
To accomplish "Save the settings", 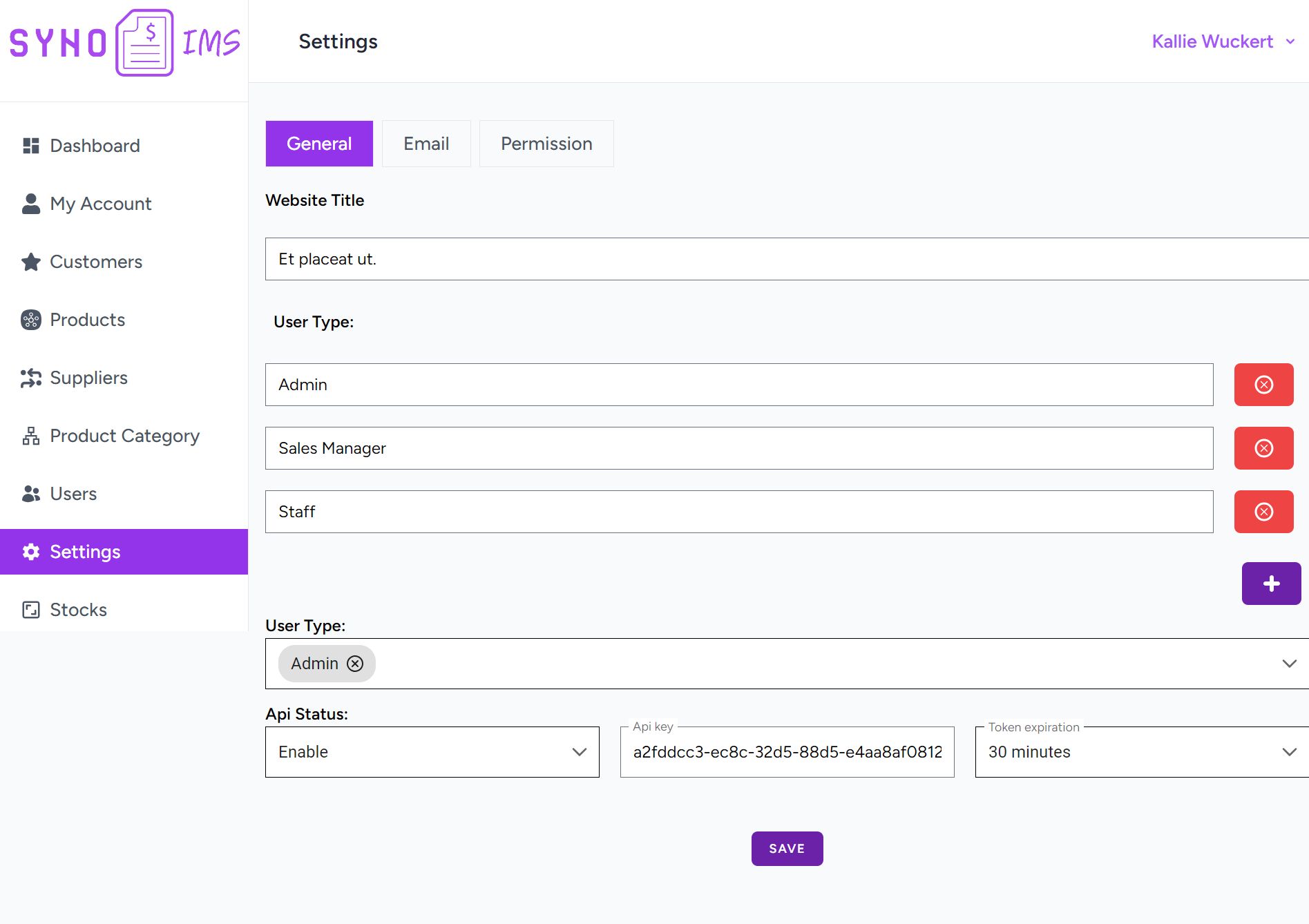I will [787, 849].
